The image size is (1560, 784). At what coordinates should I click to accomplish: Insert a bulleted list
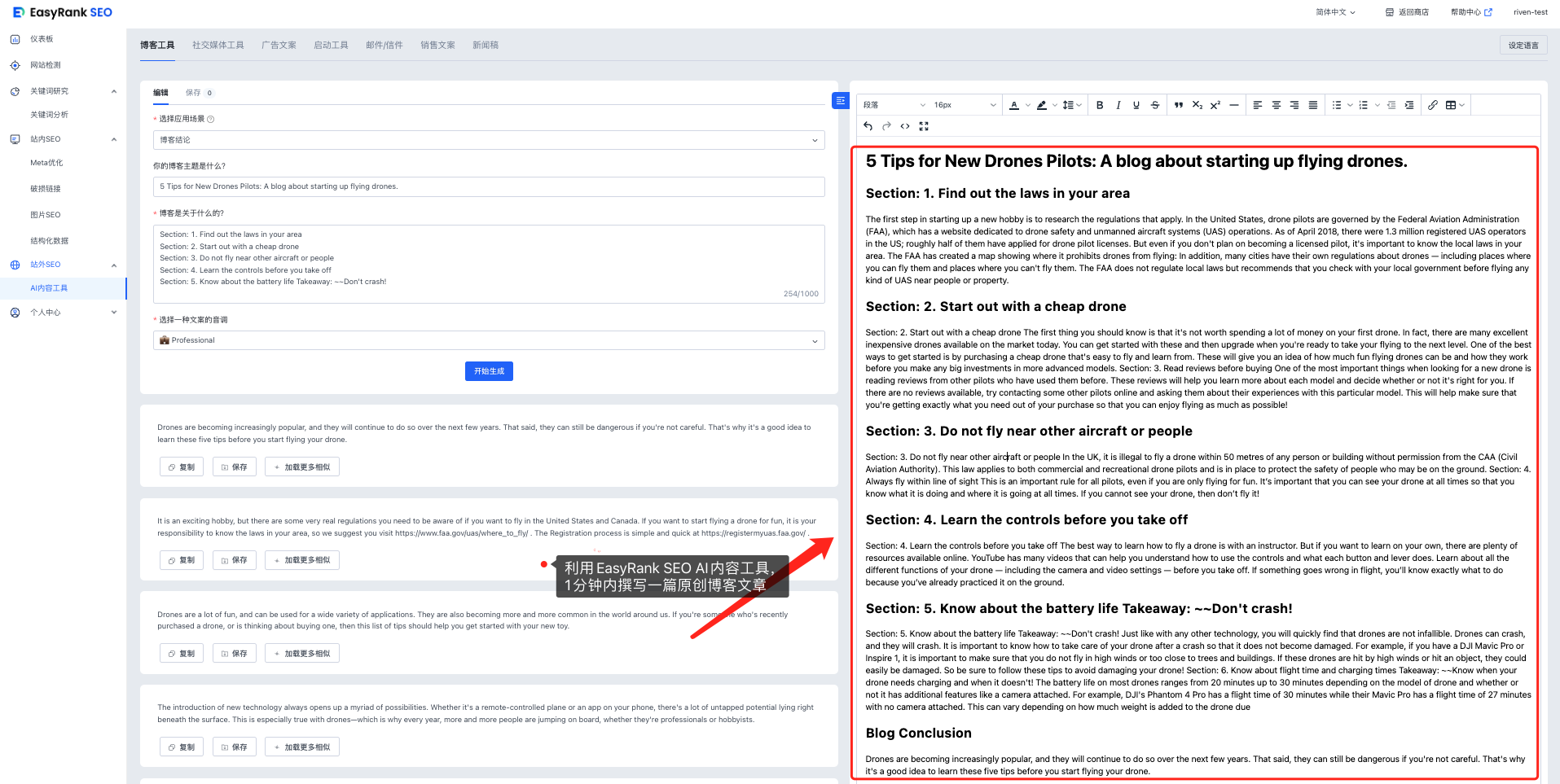click(x=1337, y=105)
